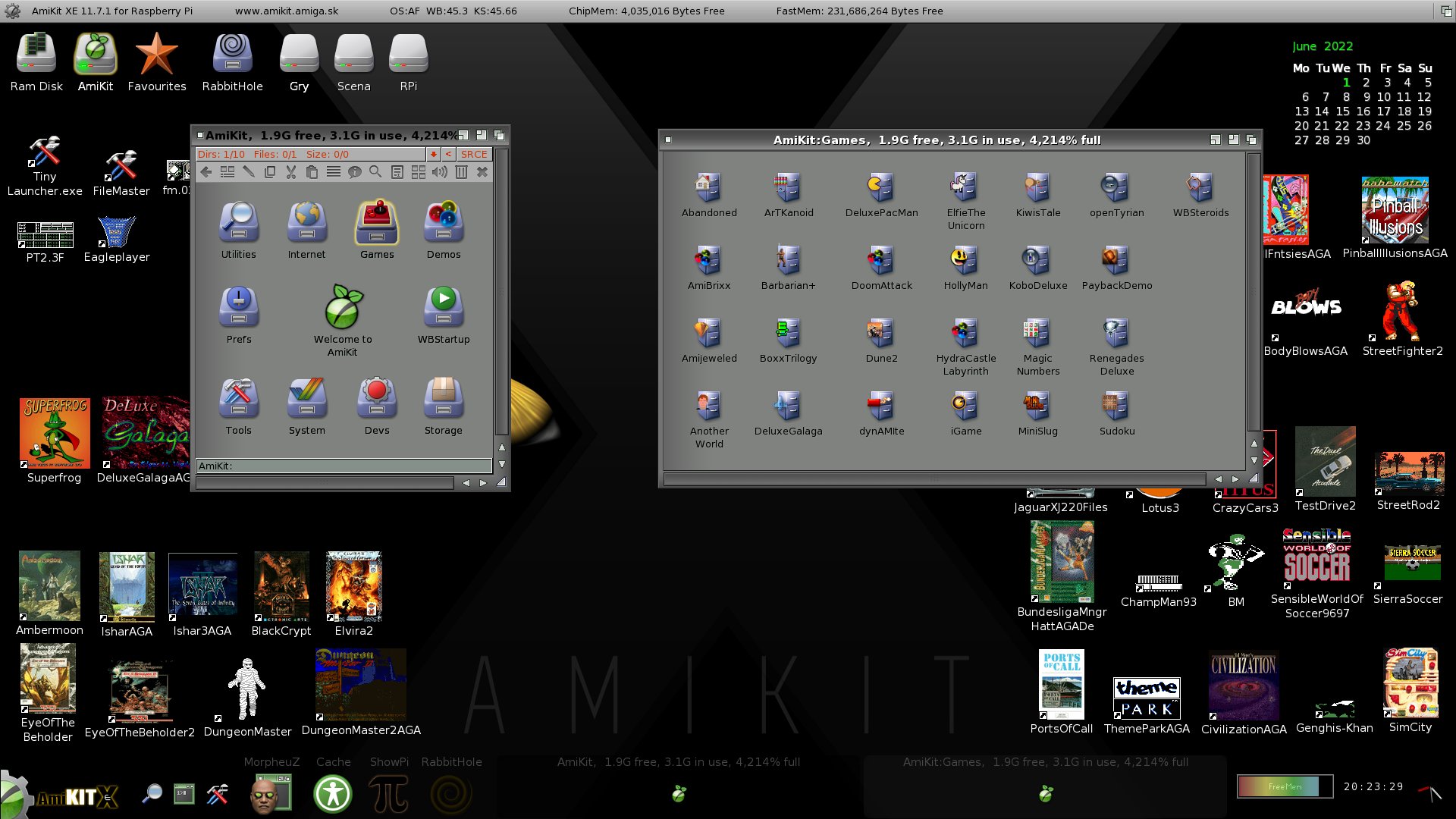Click the paste clipboard icon in the toolbar

(x=312, y=172)
